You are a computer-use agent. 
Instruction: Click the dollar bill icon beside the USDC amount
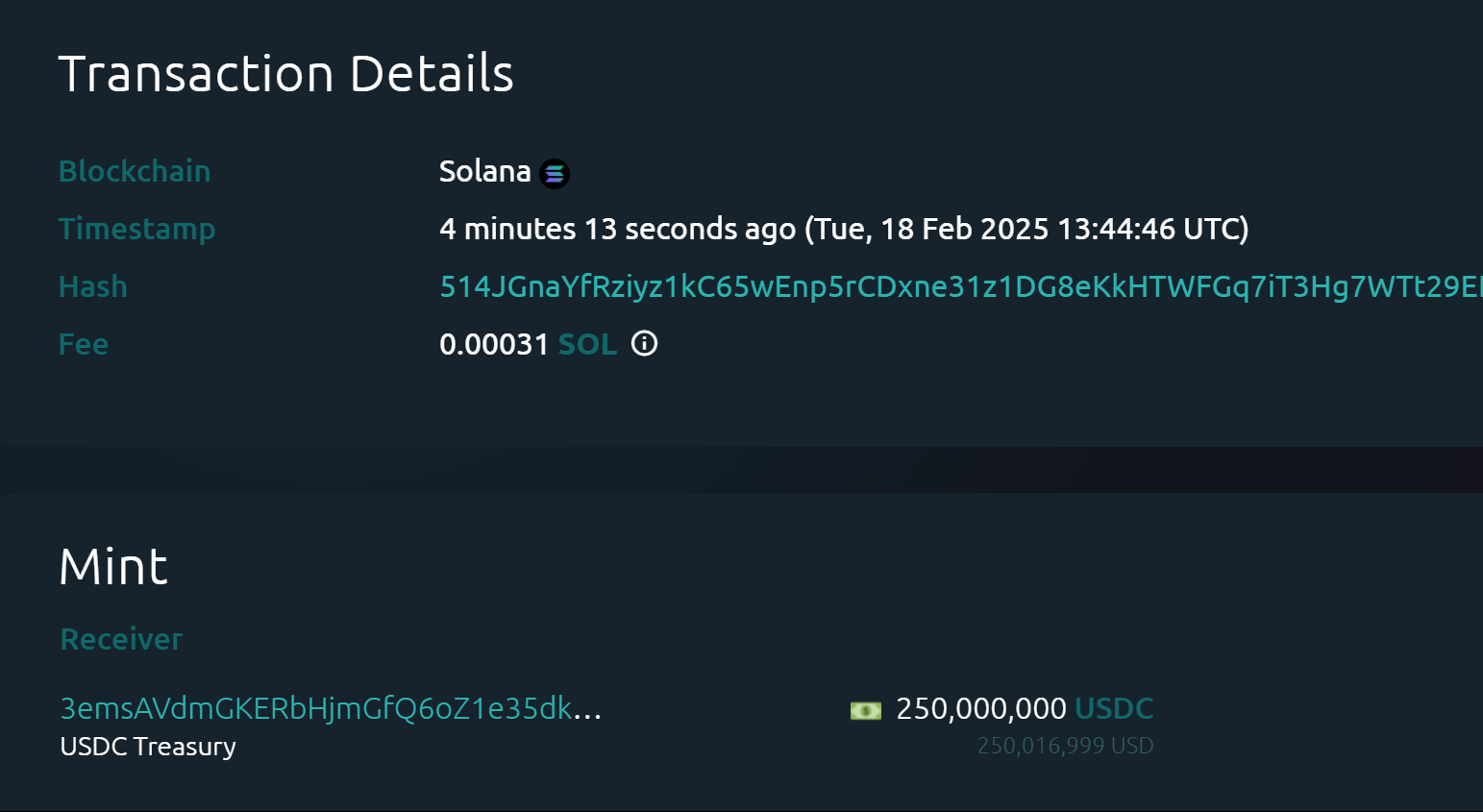pyautogui.click(x=864, y=709)
